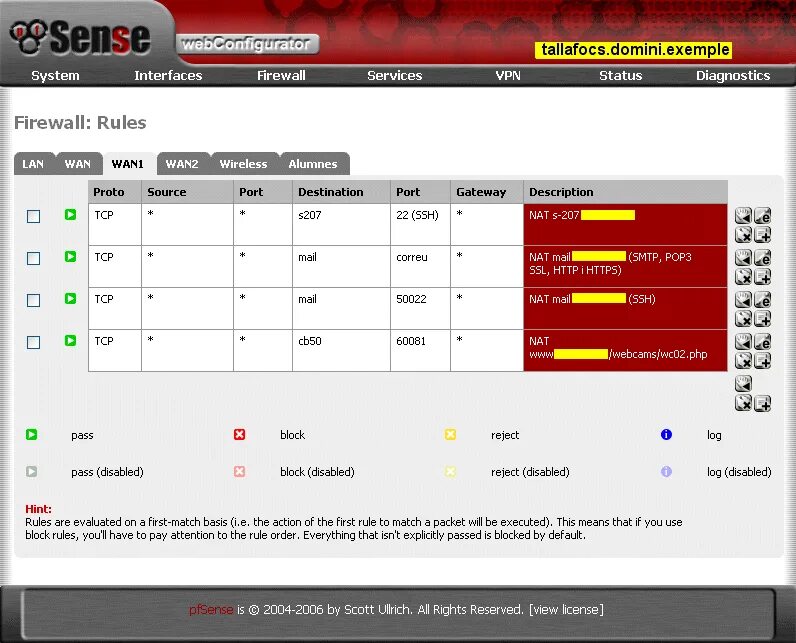Screen dimensions: 796x643
Task: Click green pass icon of mail 50022 rule
Action: click(71, 299)
